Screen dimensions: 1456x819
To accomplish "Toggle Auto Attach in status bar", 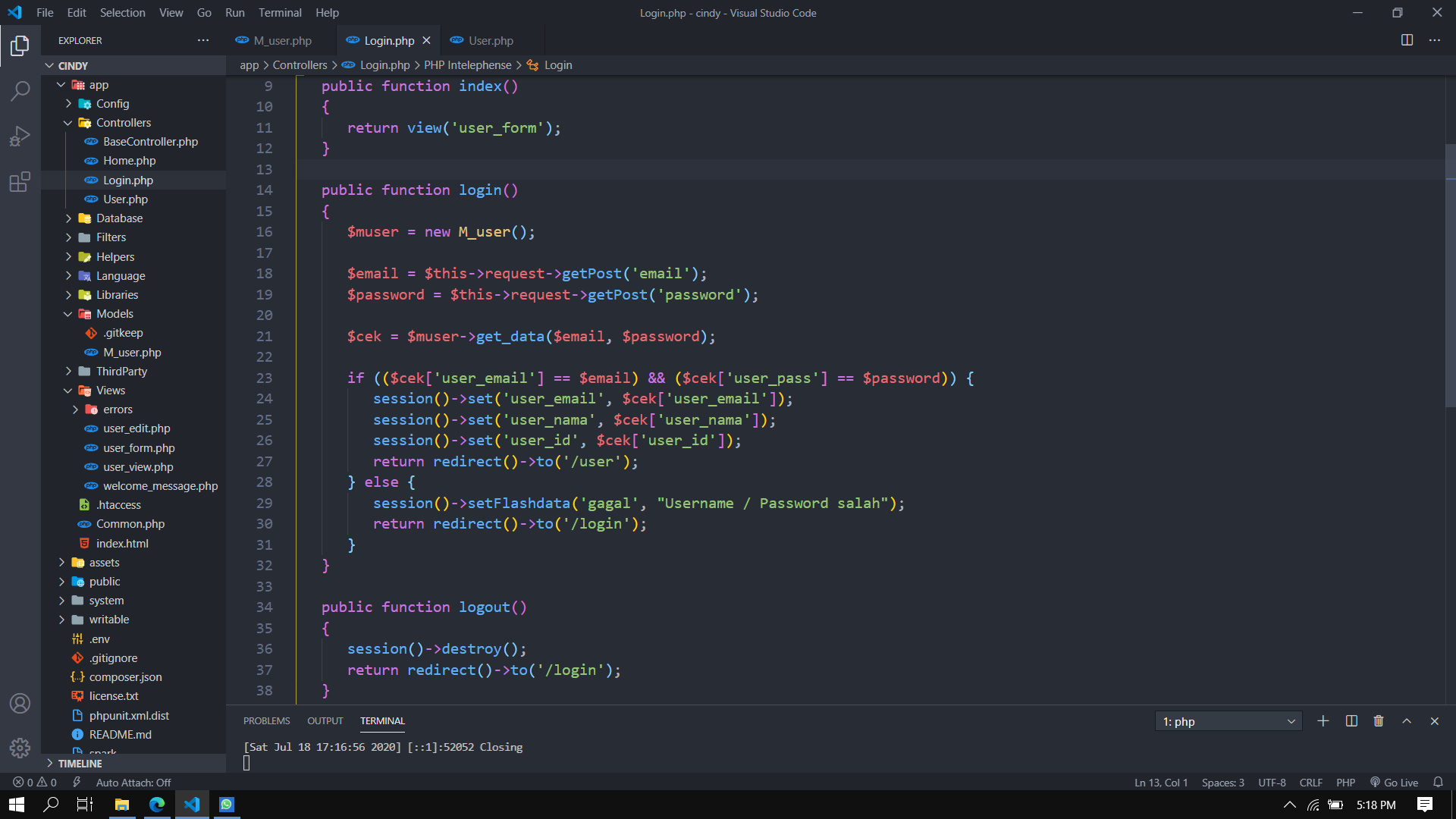I will [133, 783].
